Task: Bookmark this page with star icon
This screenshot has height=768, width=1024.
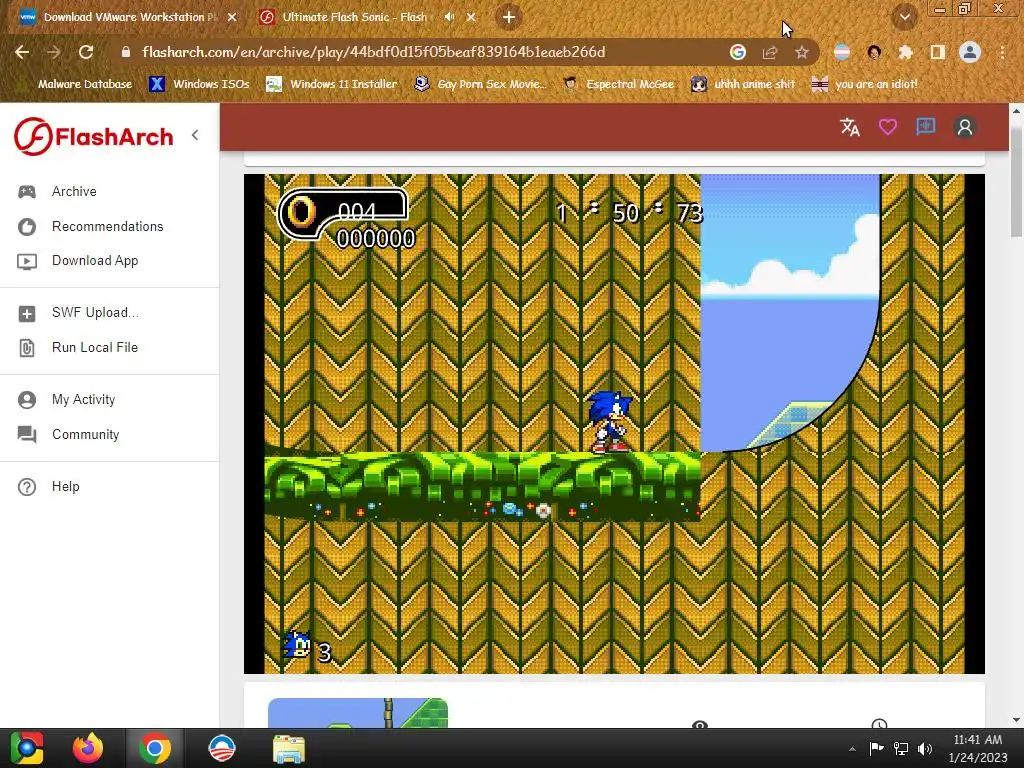Action: (x=801, y=52)
